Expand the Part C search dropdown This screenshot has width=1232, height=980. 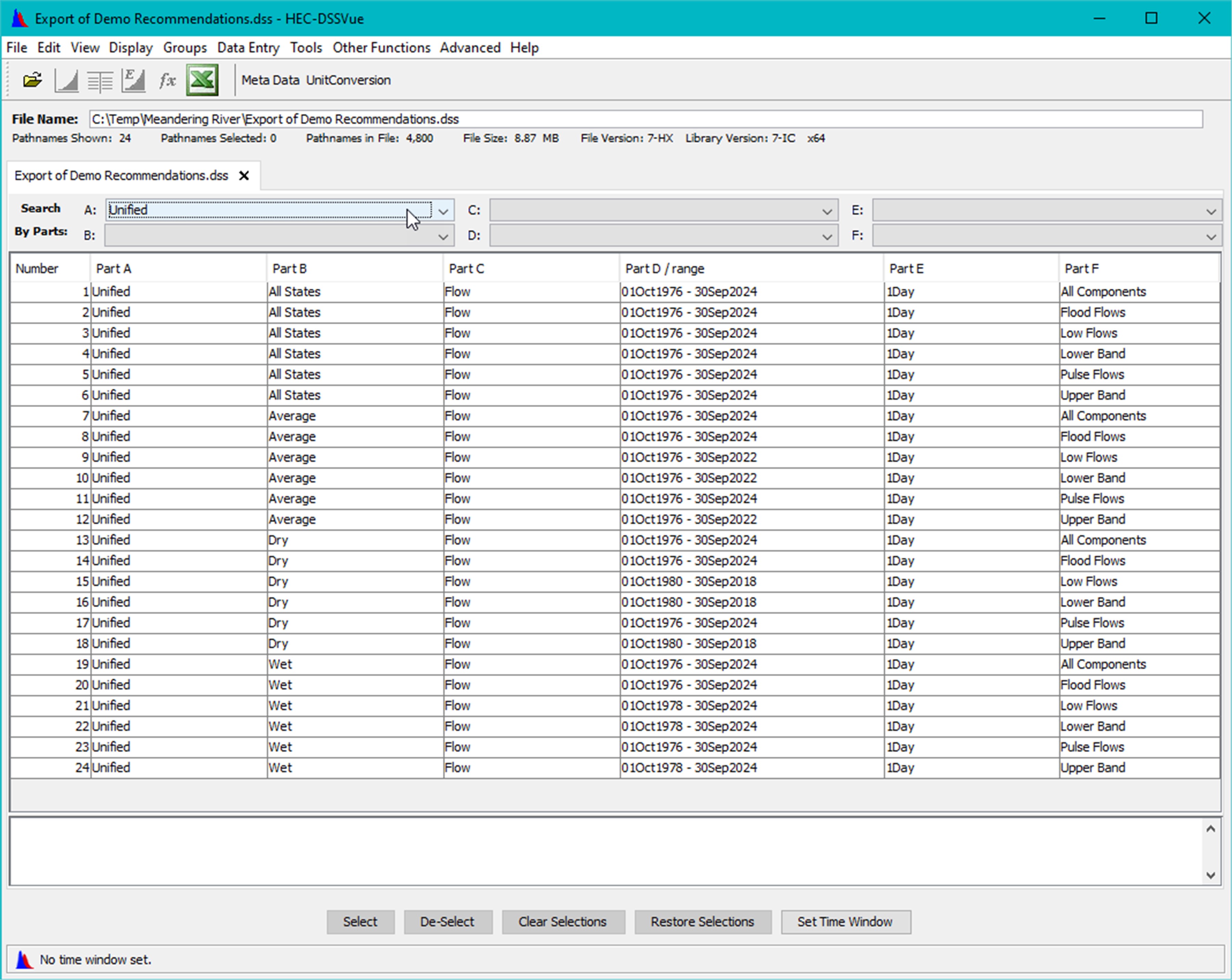pos(827,211)
